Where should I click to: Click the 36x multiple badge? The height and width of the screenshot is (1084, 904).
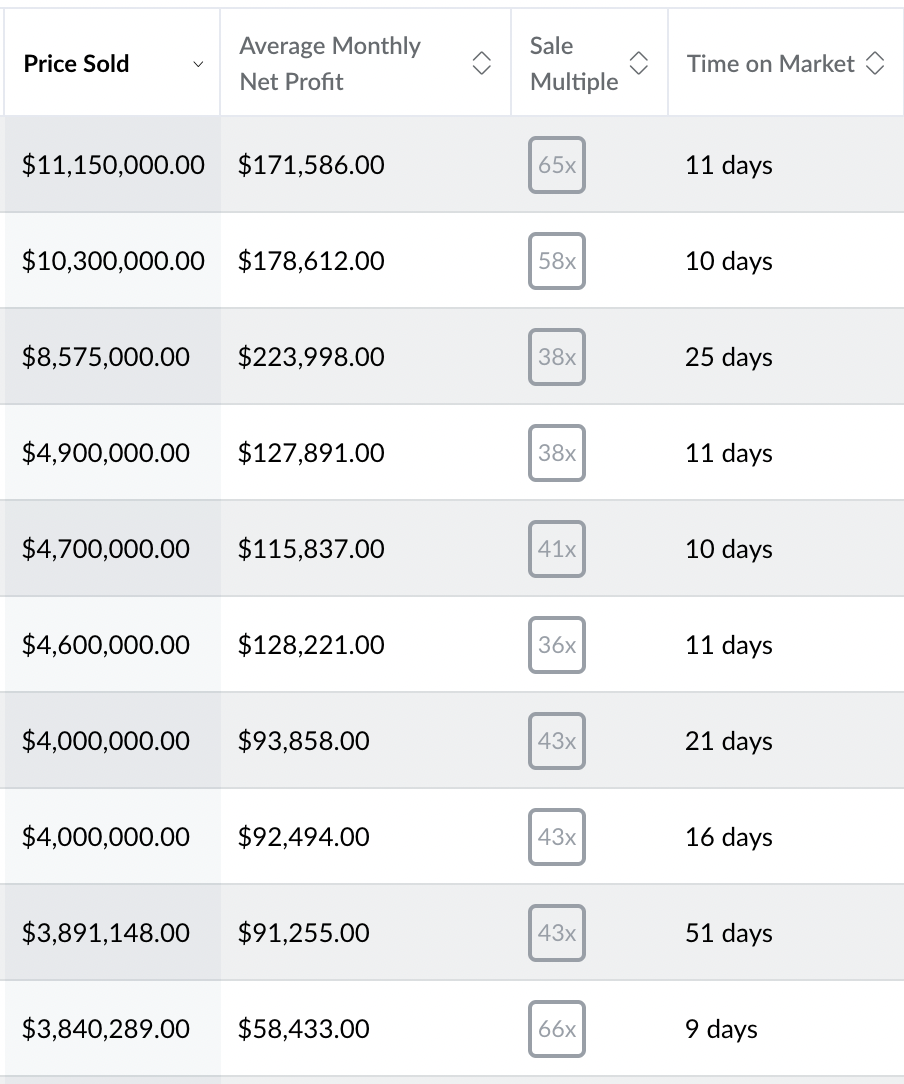(x=557, y=646)
